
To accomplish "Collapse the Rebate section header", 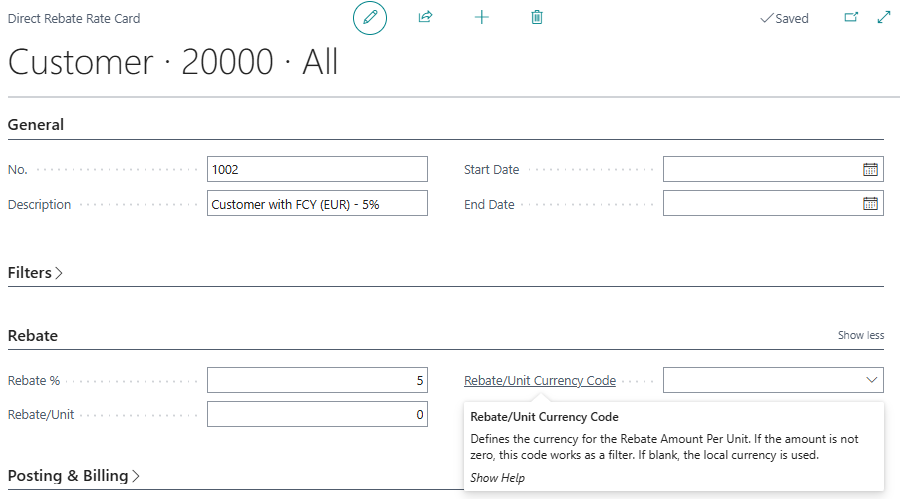I will (32, 336).
